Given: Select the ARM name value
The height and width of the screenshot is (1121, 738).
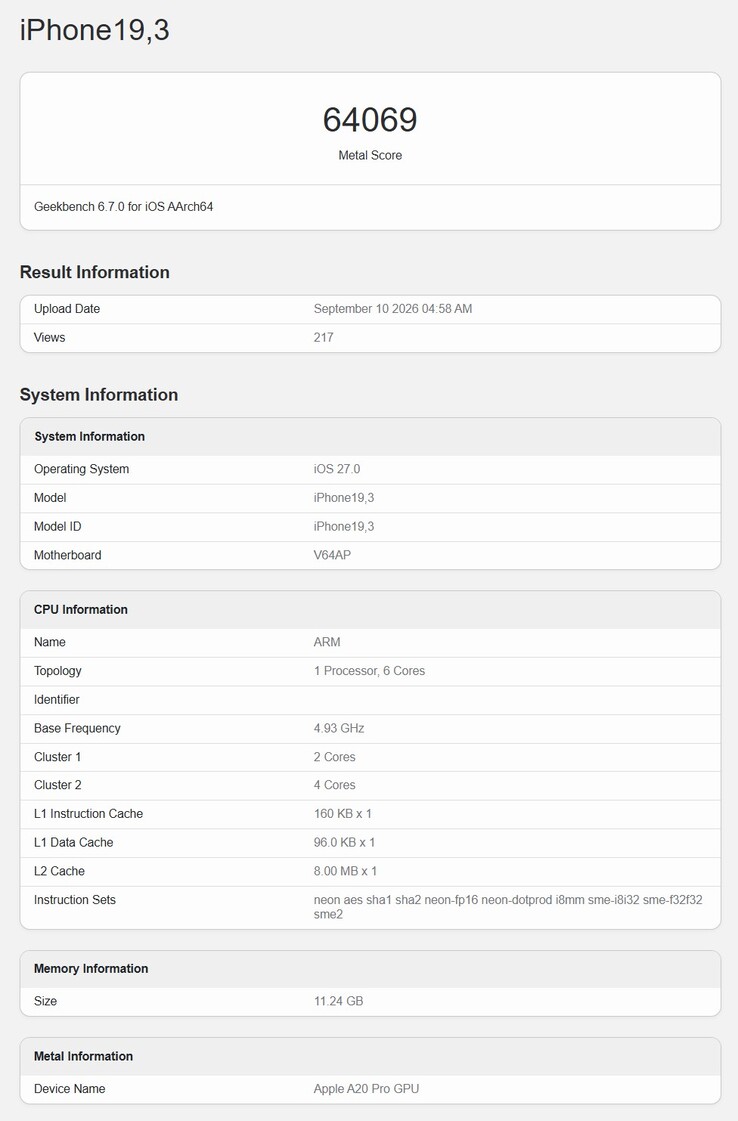Looking at the screenshot, I should coord(327,642).
